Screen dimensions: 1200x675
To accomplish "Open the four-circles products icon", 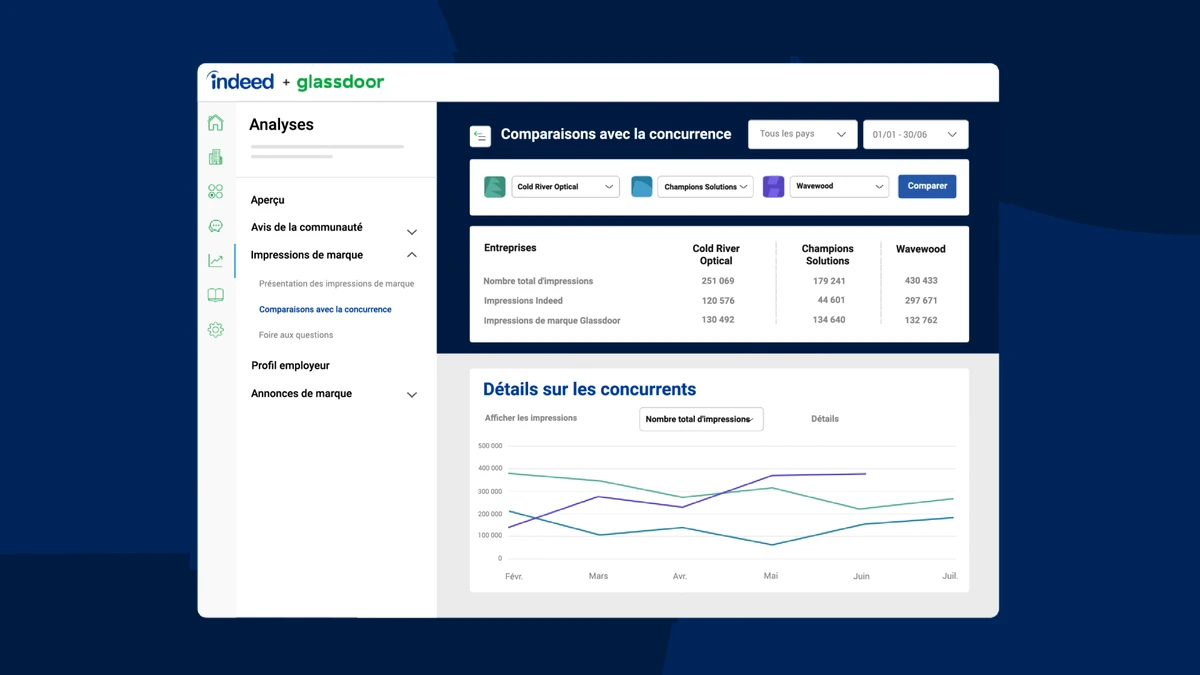I will (x=215, y=192).
